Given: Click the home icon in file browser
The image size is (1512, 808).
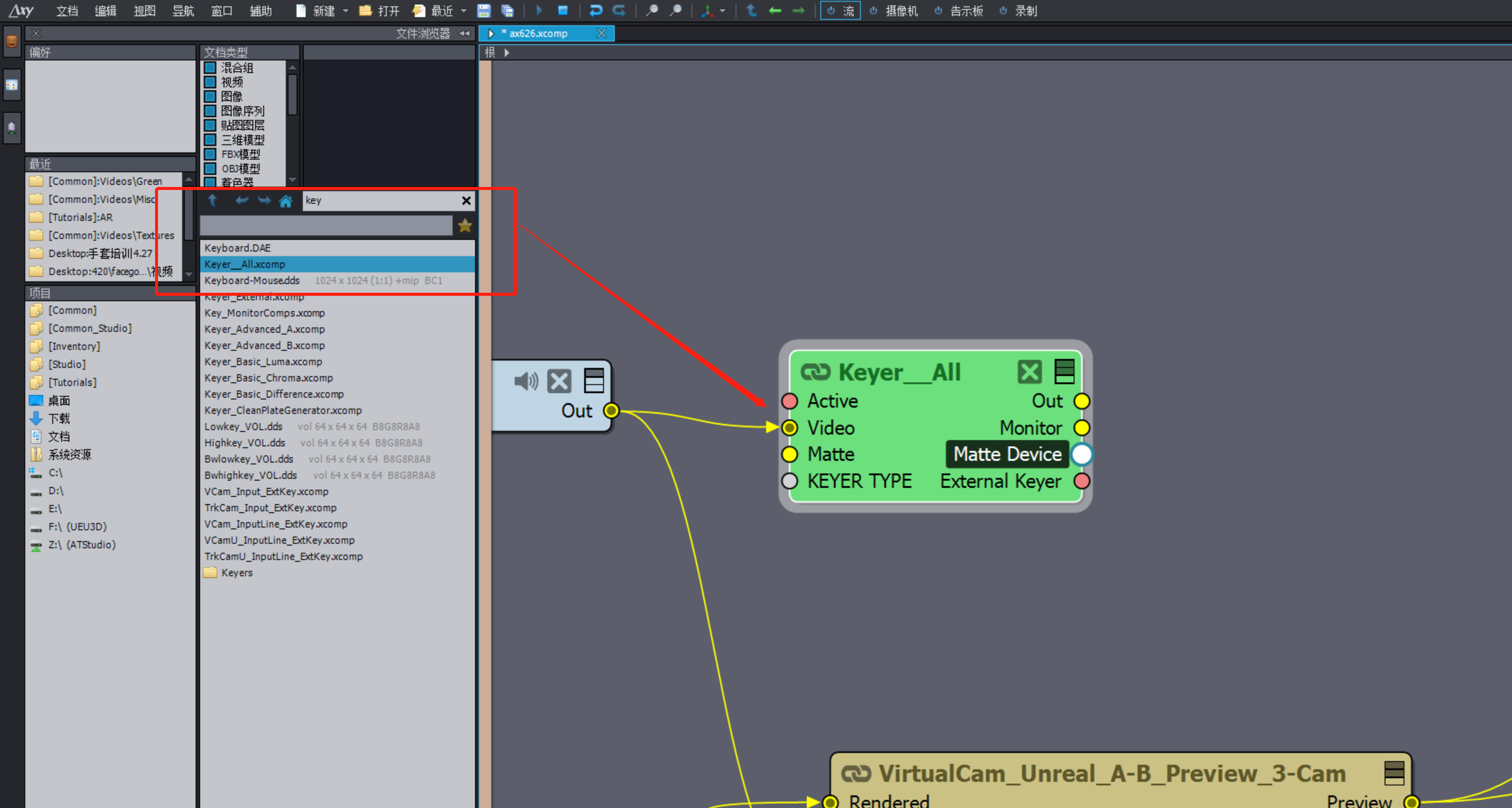Looking at the screenshot, I should coord(286,201).
